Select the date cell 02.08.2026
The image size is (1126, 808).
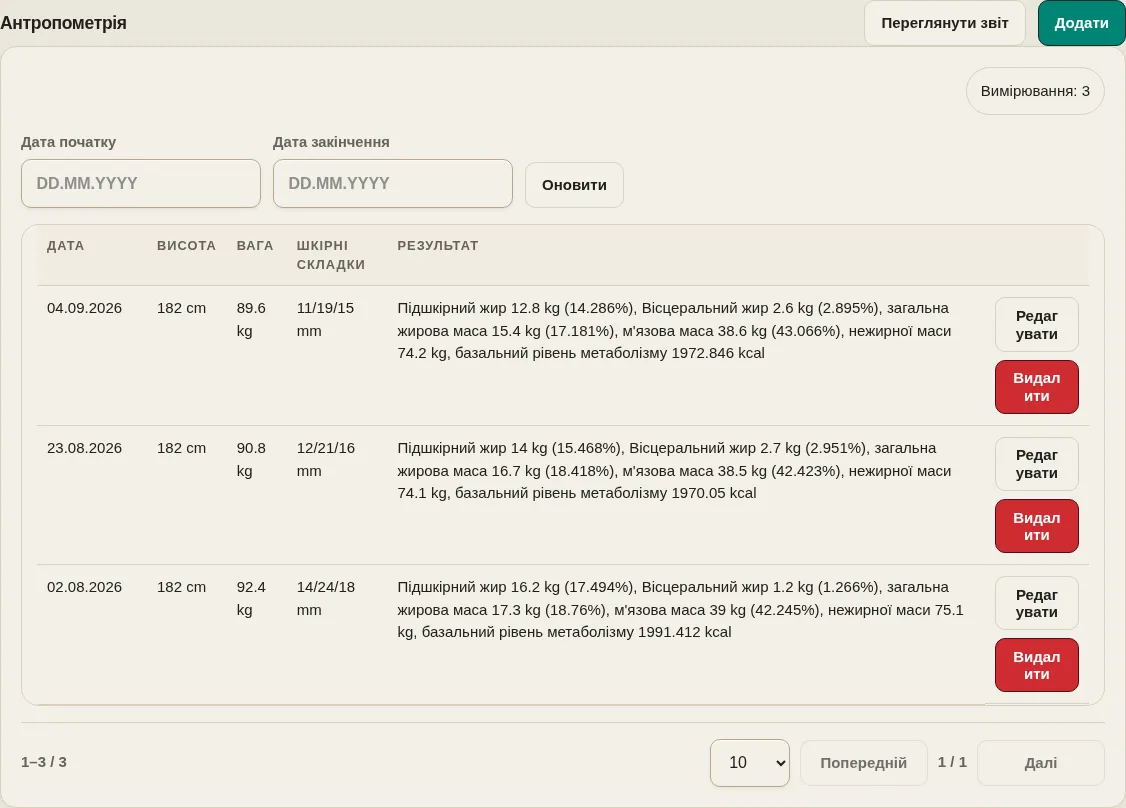point(84,588)
